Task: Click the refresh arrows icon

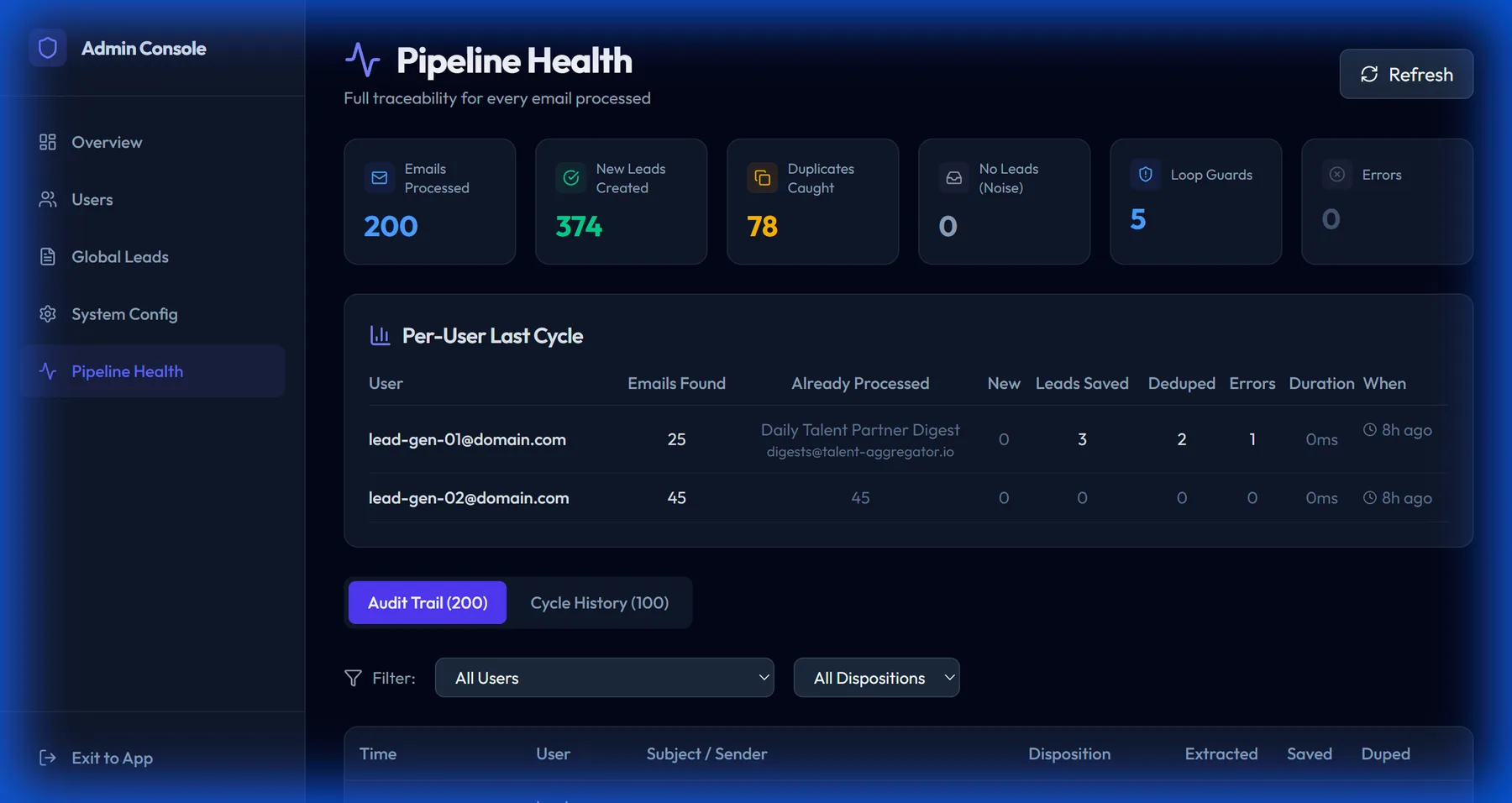Action: (x=1369, y=74)
